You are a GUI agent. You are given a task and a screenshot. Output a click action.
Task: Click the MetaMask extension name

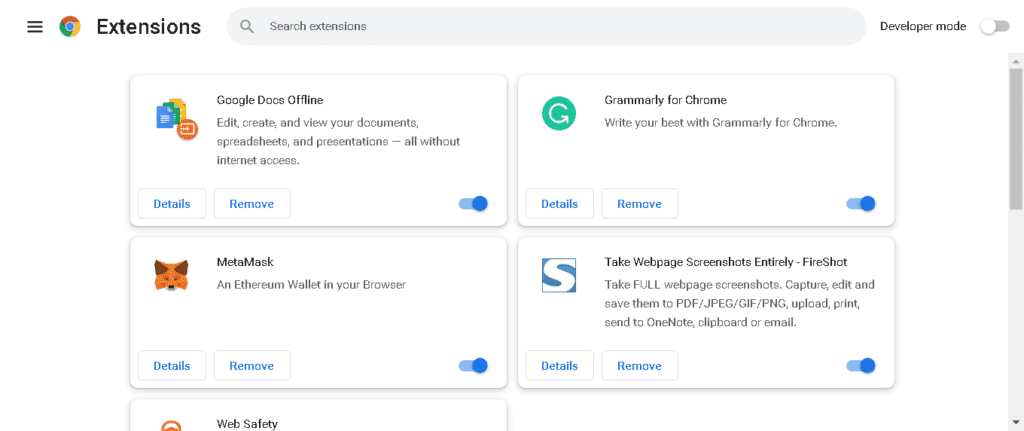pyautogui.click(x=245, y=262)
